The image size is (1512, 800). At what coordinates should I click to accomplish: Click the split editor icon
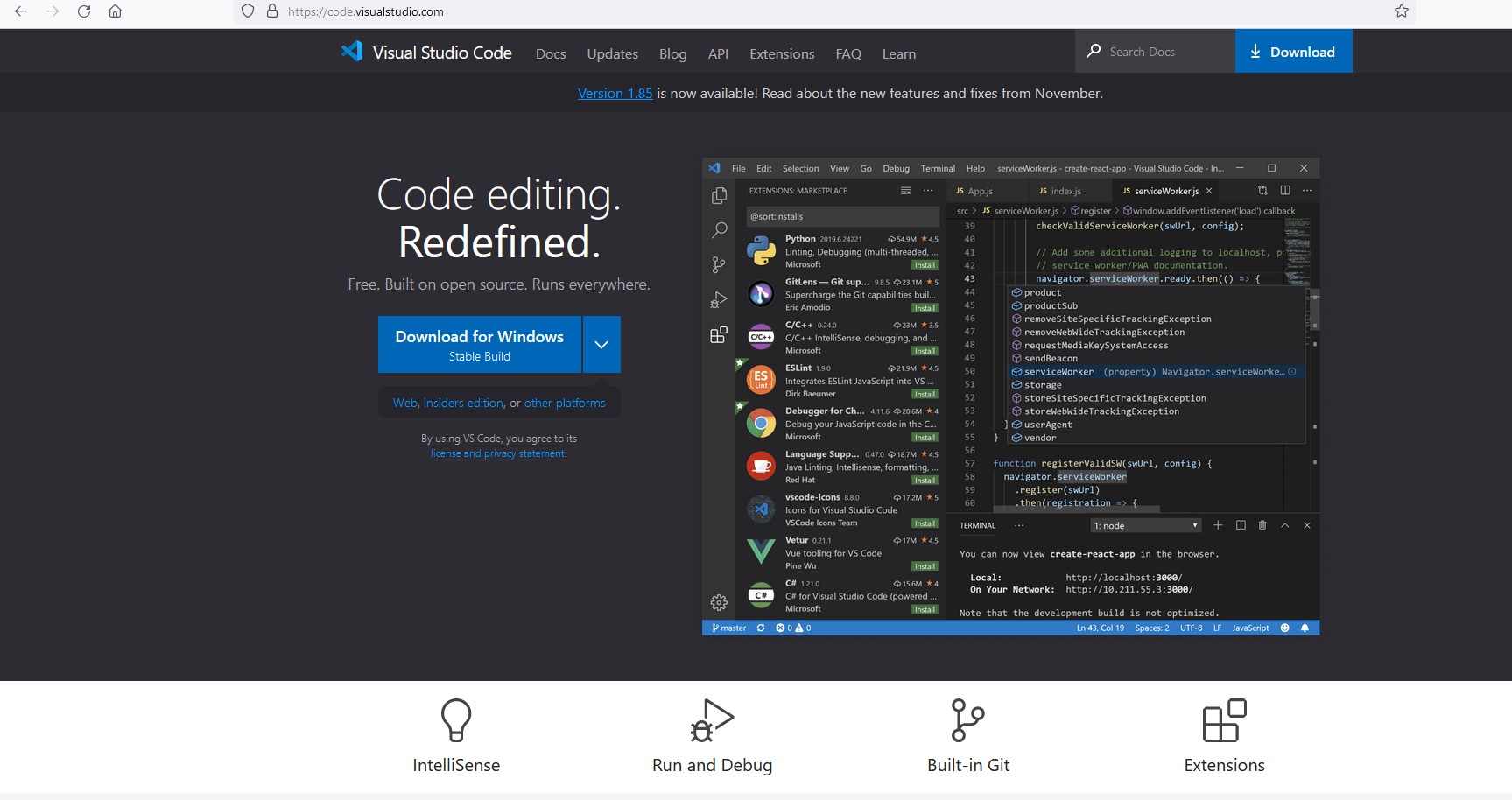1285,190
